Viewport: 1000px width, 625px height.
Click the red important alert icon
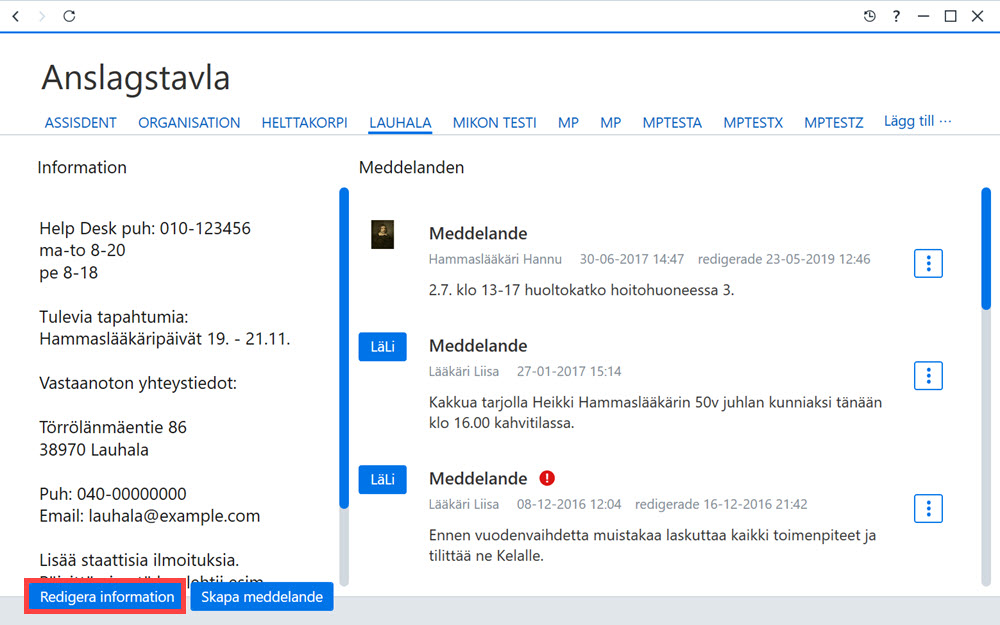(x=547, y=478)
